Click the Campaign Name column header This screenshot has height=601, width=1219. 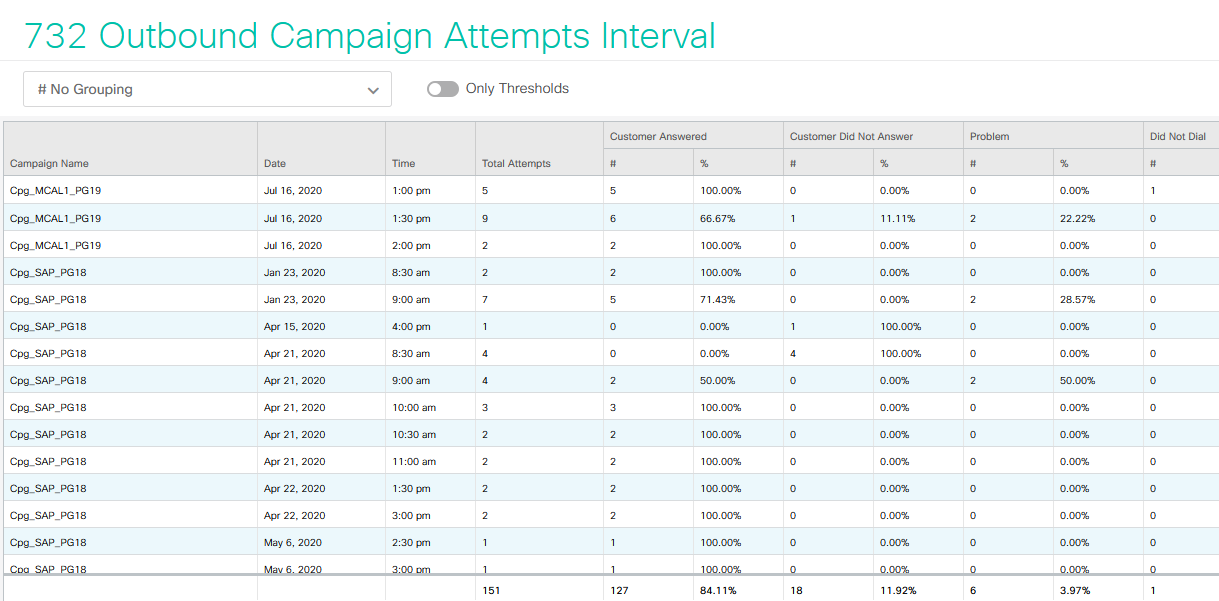(x=49, y=163)
